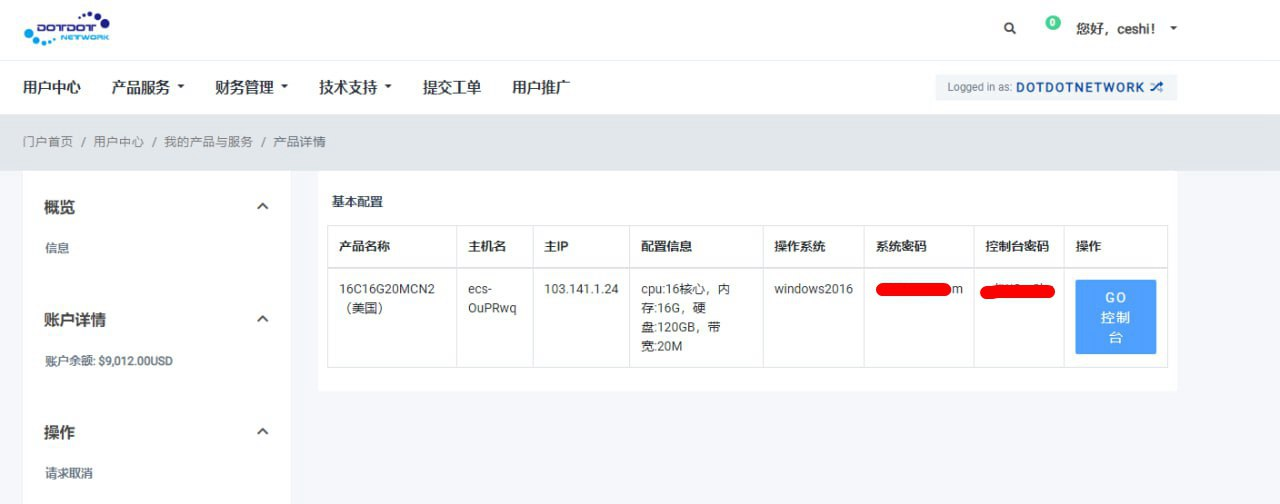Click the green cart badge icon
Viewport: 1280px width, 504px height.
[1052, 23]
